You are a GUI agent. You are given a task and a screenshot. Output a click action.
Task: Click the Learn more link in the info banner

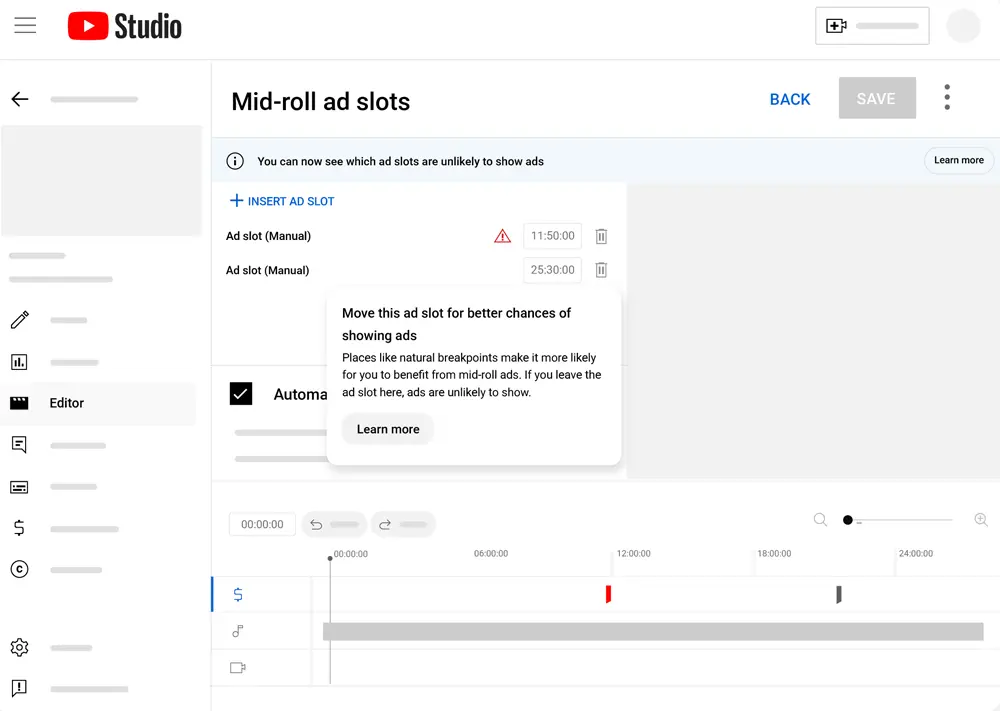[958, 160]
